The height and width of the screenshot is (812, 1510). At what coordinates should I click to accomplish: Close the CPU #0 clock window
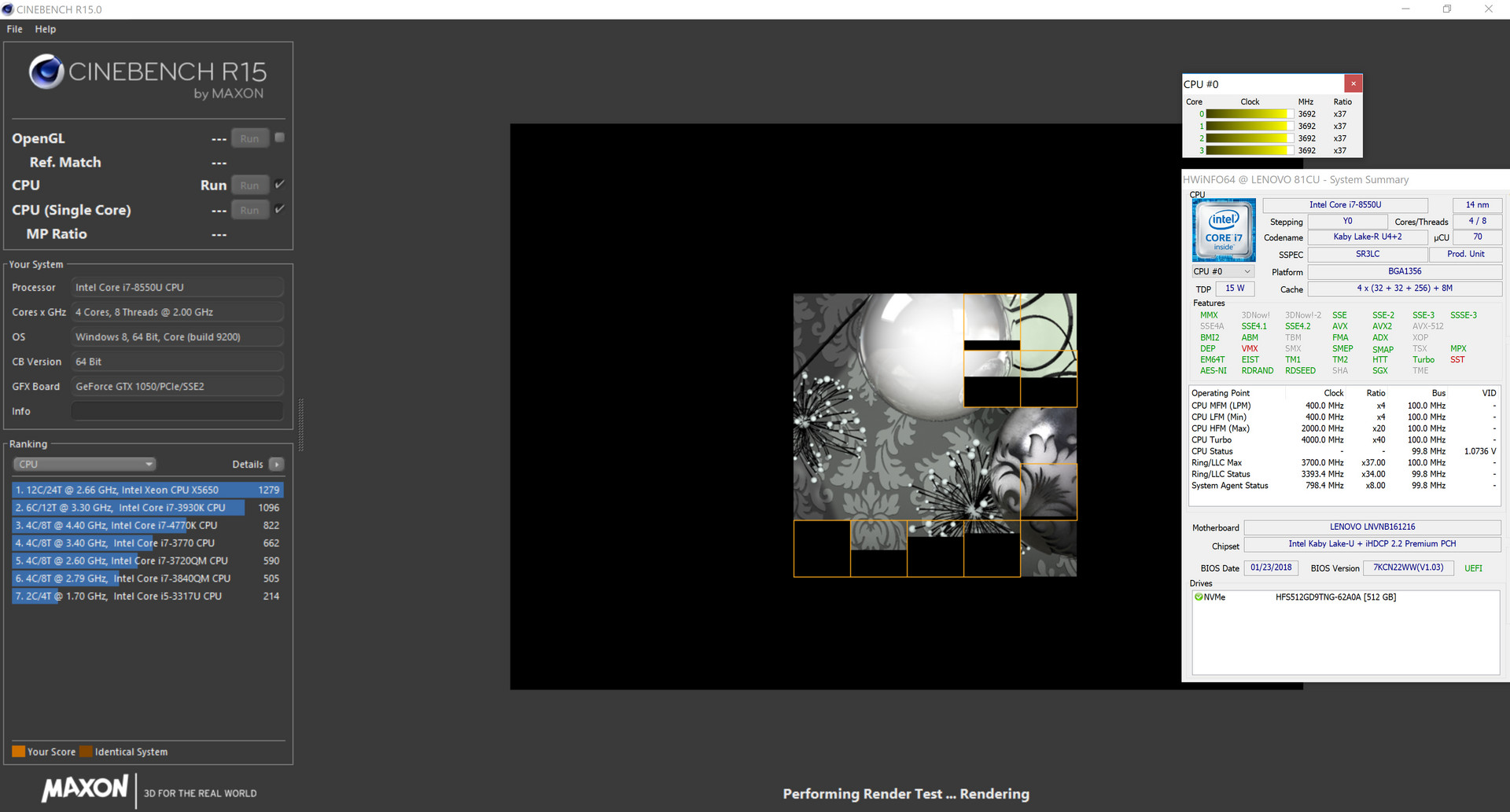tap(1353, 83)
